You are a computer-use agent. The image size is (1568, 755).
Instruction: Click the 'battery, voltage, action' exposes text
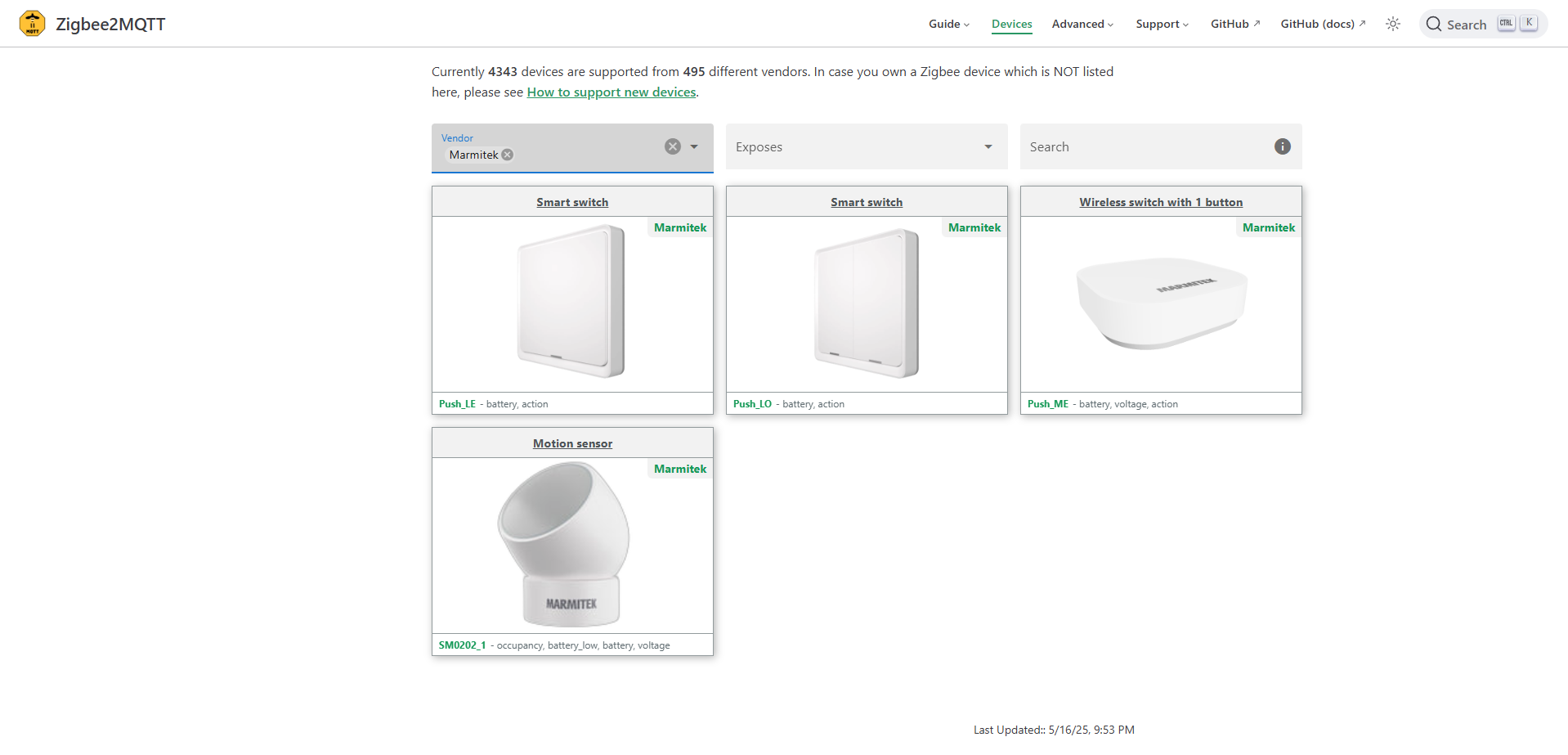click(1128, 404)
